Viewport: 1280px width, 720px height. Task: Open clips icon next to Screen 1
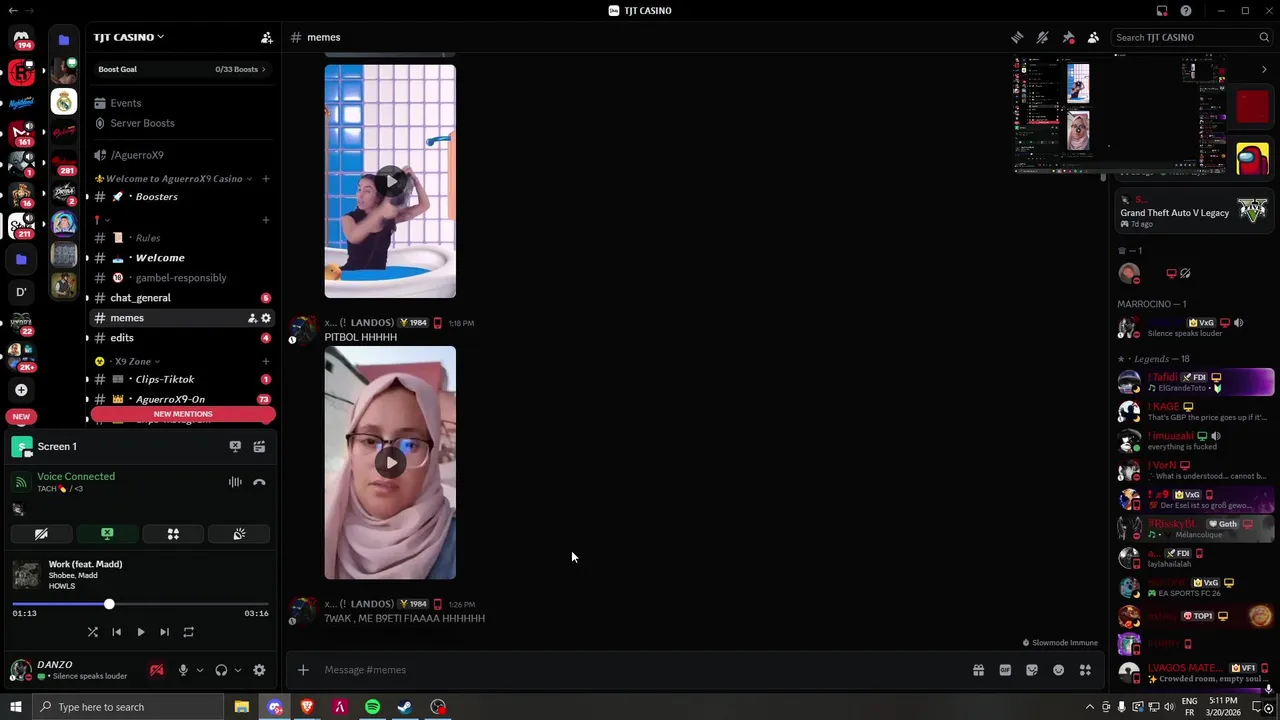click(x=259, y=447)
